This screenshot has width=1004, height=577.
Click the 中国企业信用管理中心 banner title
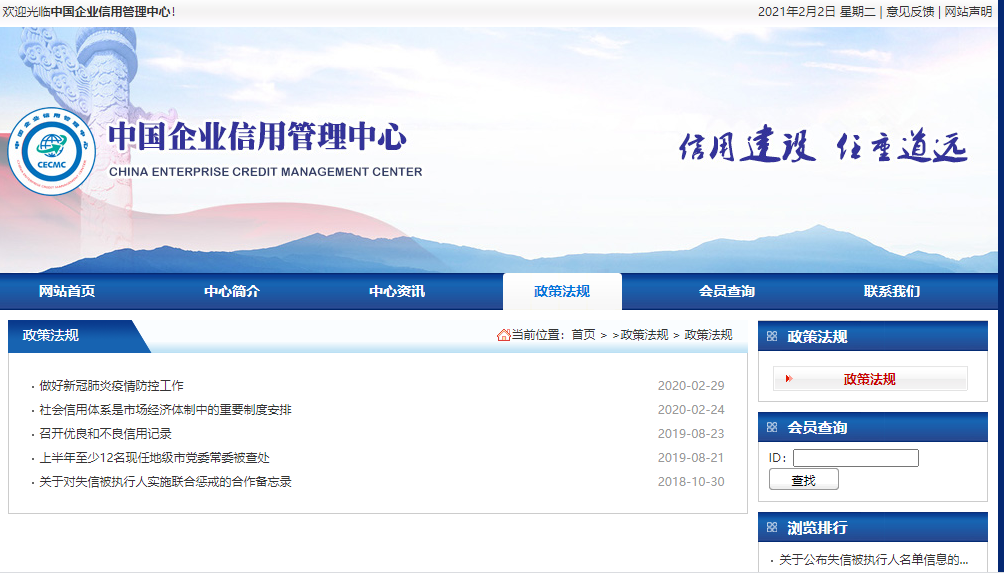point(257,136)
